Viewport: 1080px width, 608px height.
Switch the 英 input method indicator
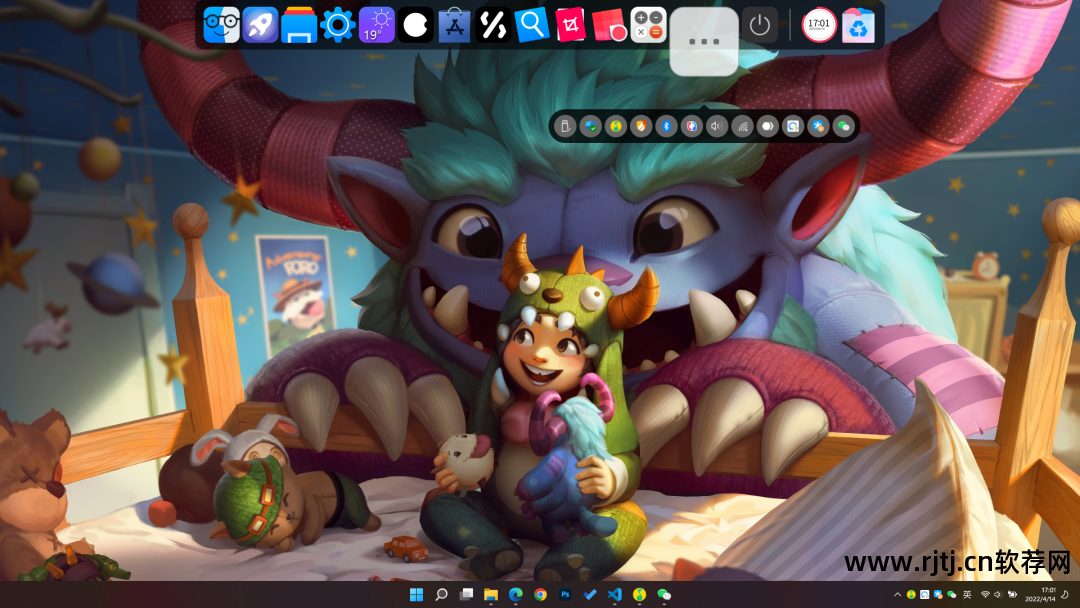pos(967,595)
